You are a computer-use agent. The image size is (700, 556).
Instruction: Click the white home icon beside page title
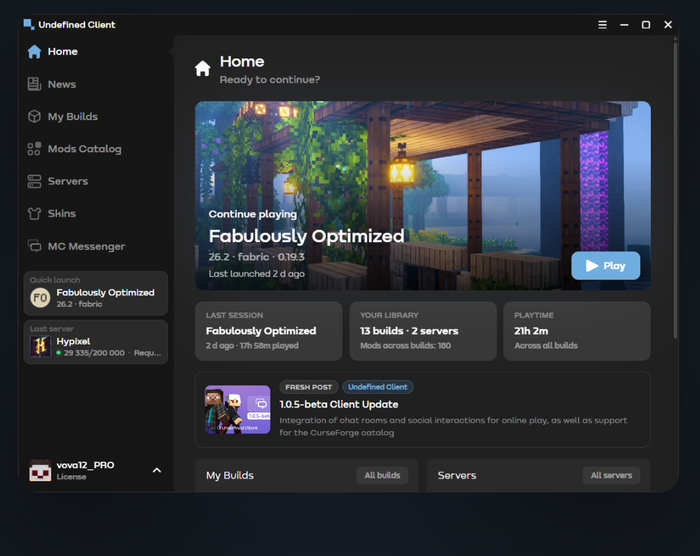[203, 68]
